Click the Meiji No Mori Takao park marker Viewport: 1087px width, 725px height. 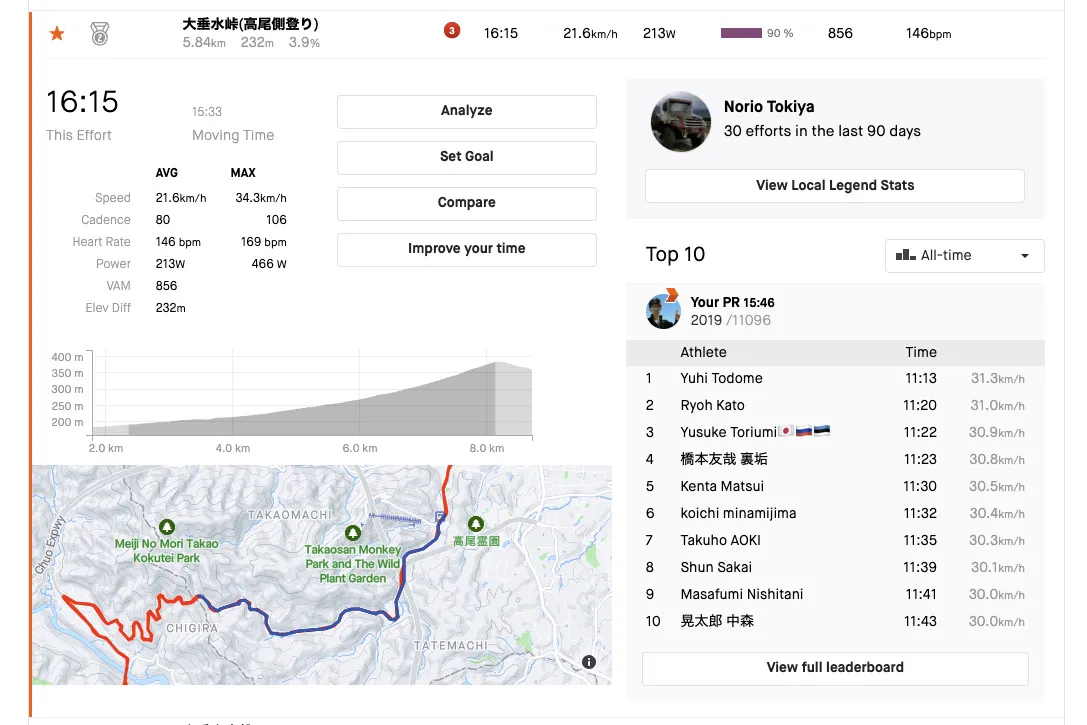[x=166, y=526]
